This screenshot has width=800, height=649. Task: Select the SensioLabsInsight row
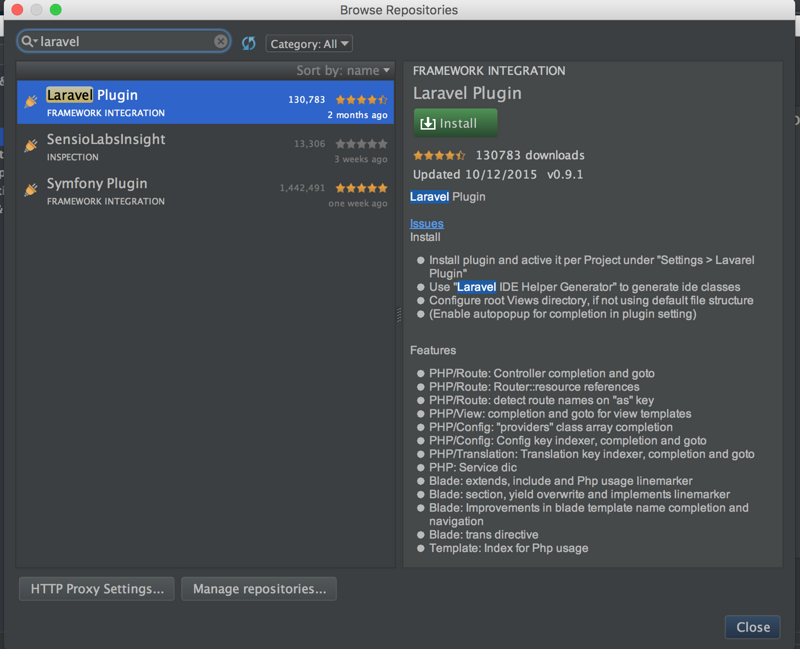tap(206, 146)
